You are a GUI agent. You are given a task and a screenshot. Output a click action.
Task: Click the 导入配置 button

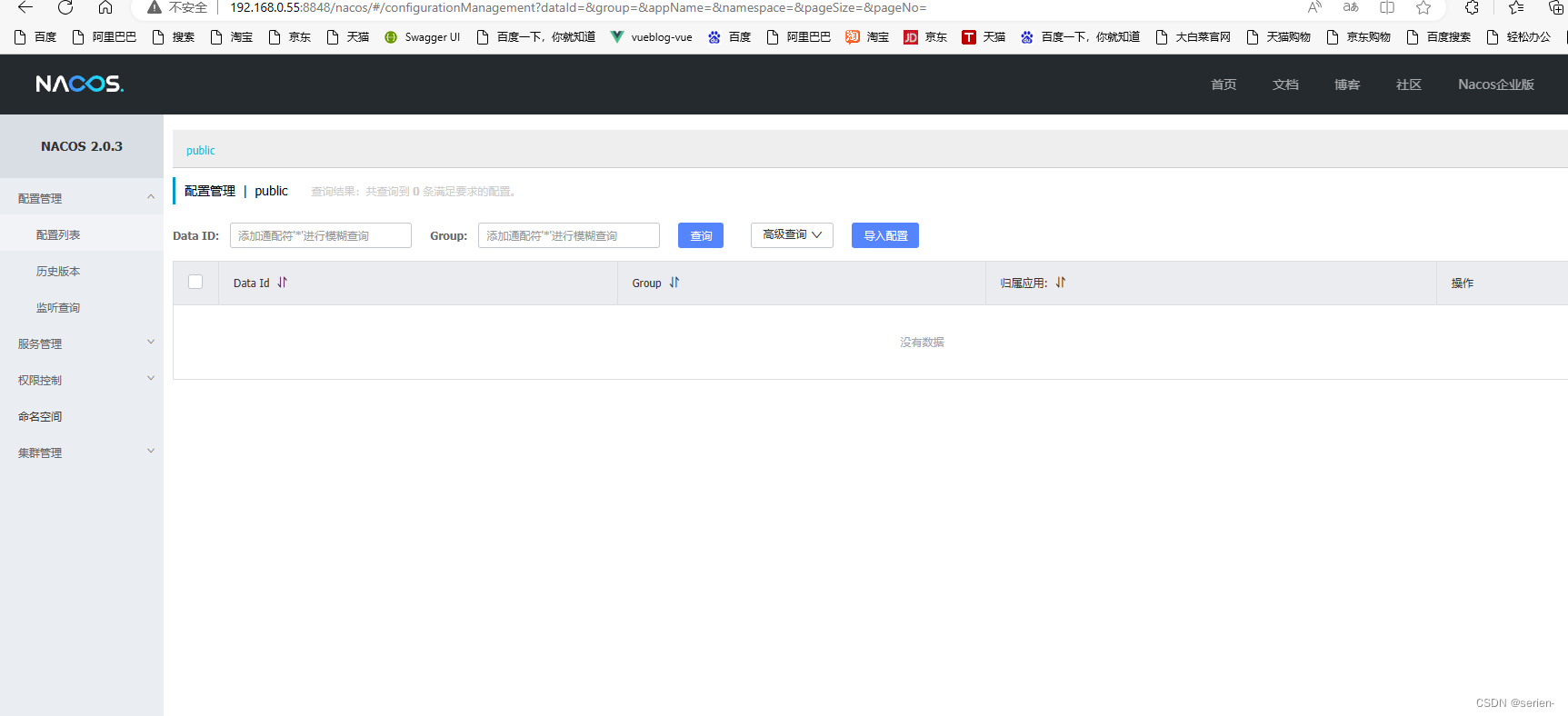pyautogui.click(x=885, y=235)
